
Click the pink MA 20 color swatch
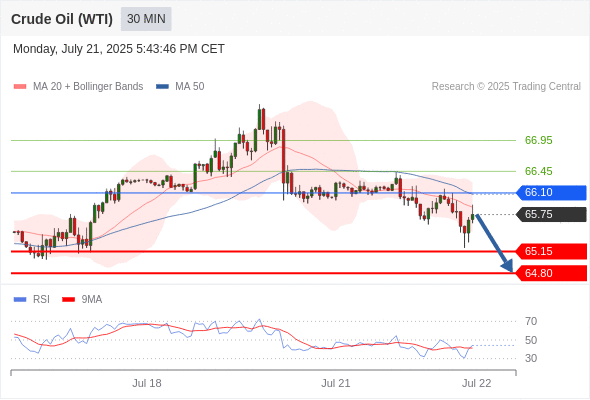[20, 87]
